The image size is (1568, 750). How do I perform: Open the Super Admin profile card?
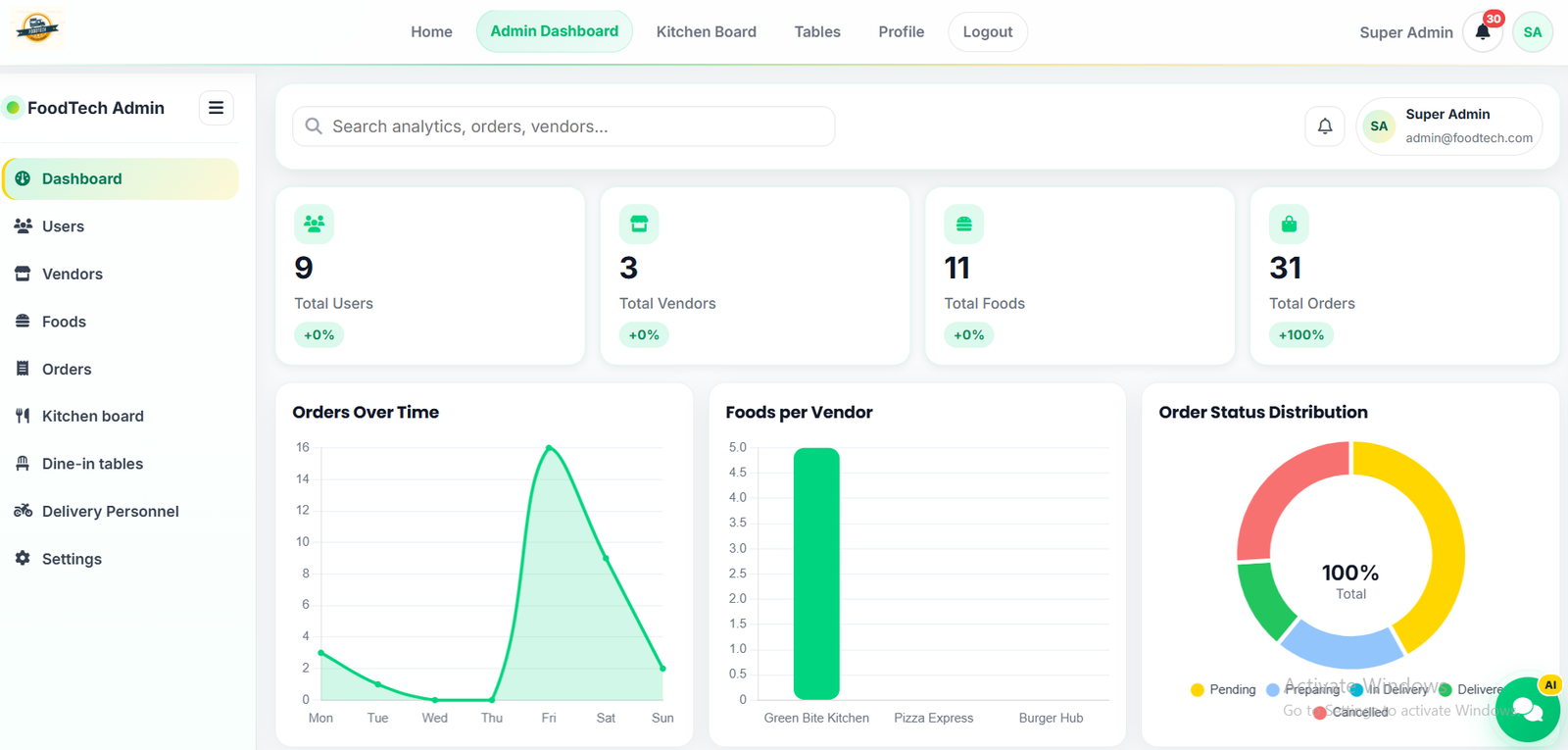tap(1449, 126)
